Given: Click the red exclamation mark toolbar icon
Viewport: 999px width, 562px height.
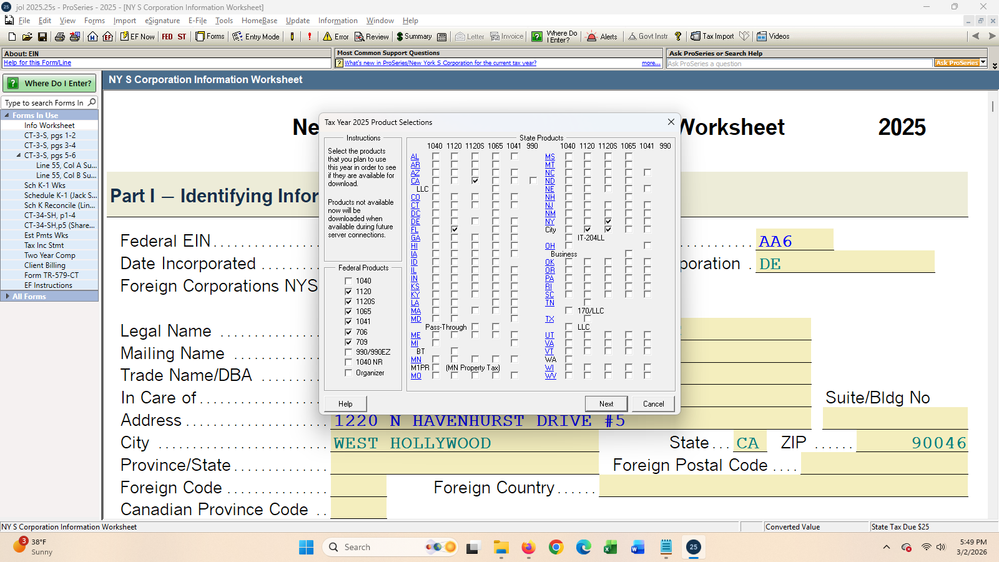Looking at the screenshot, I should click(x=310, y=36).
